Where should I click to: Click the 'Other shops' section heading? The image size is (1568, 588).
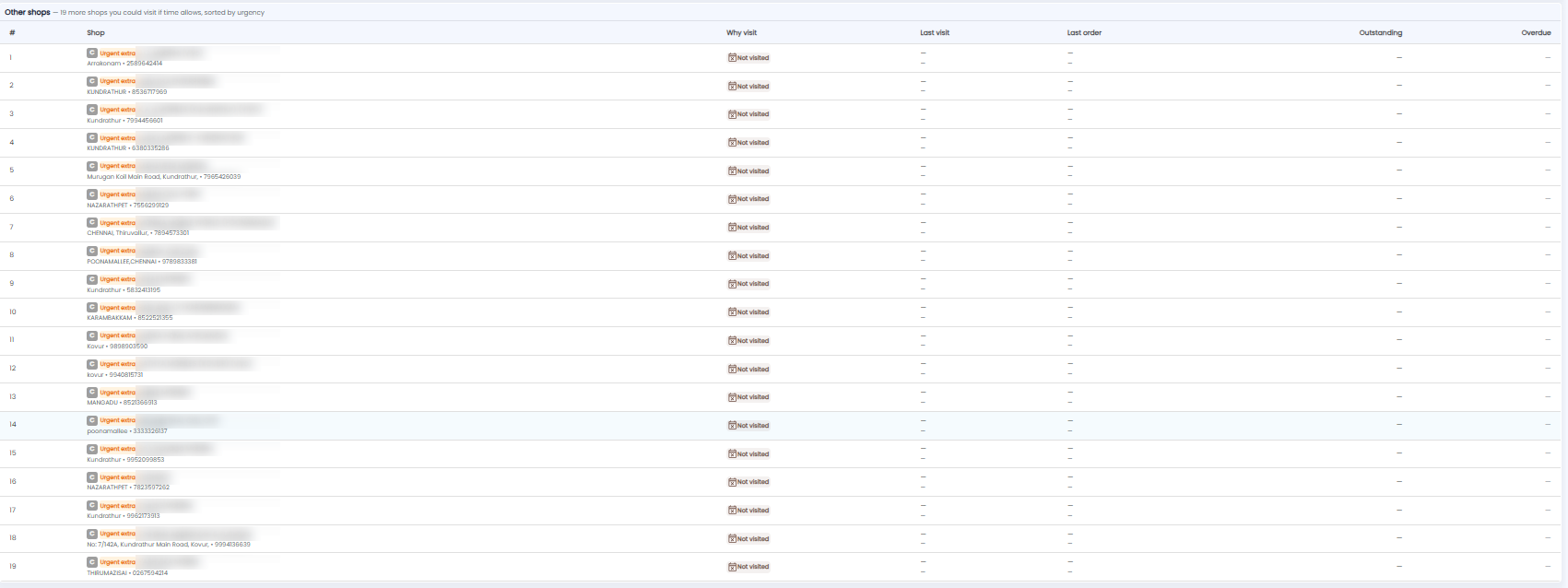pos(28,12)
